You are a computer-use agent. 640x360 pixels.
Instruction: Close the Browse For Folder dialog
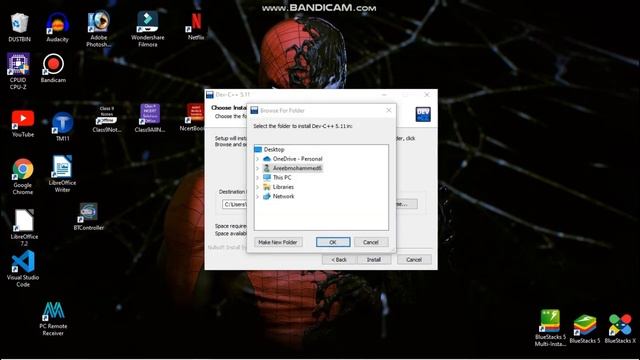[389, 110]
